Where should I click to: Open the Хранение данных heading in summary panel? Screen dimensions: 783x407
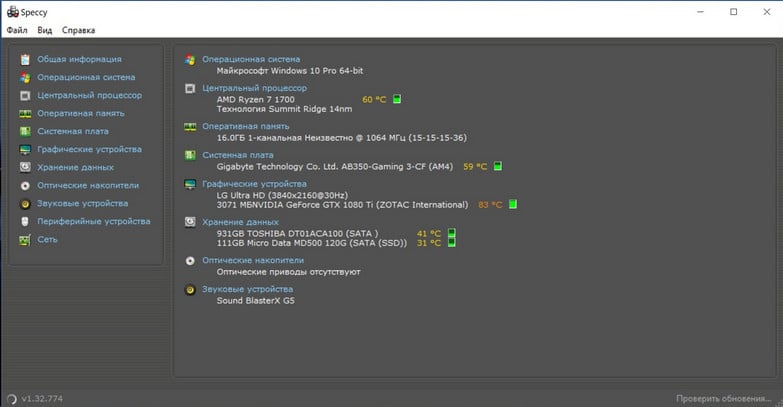coord(240,222)
